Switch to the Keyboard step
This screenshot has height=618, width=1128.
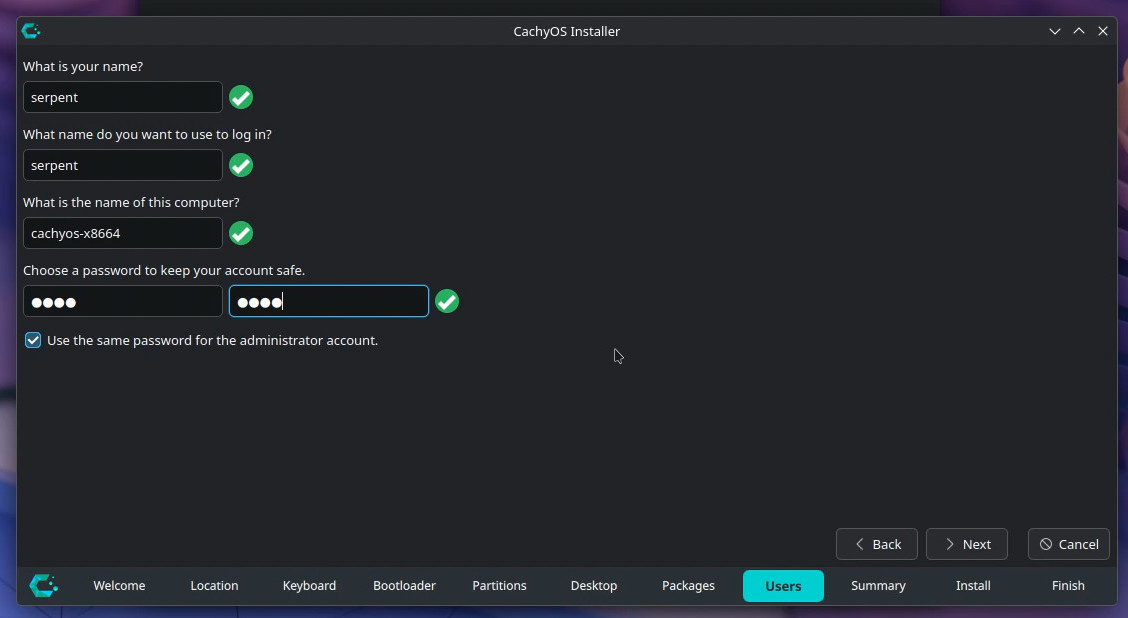(309, 586)
